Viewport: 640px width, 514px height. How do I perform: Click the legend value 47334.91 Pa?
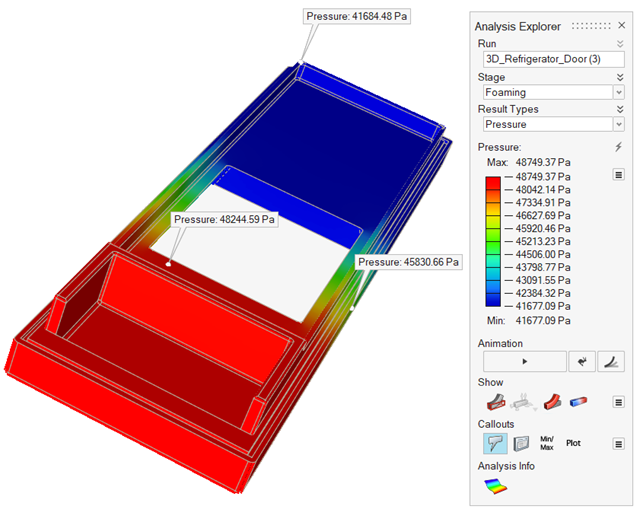pos(543,202)
